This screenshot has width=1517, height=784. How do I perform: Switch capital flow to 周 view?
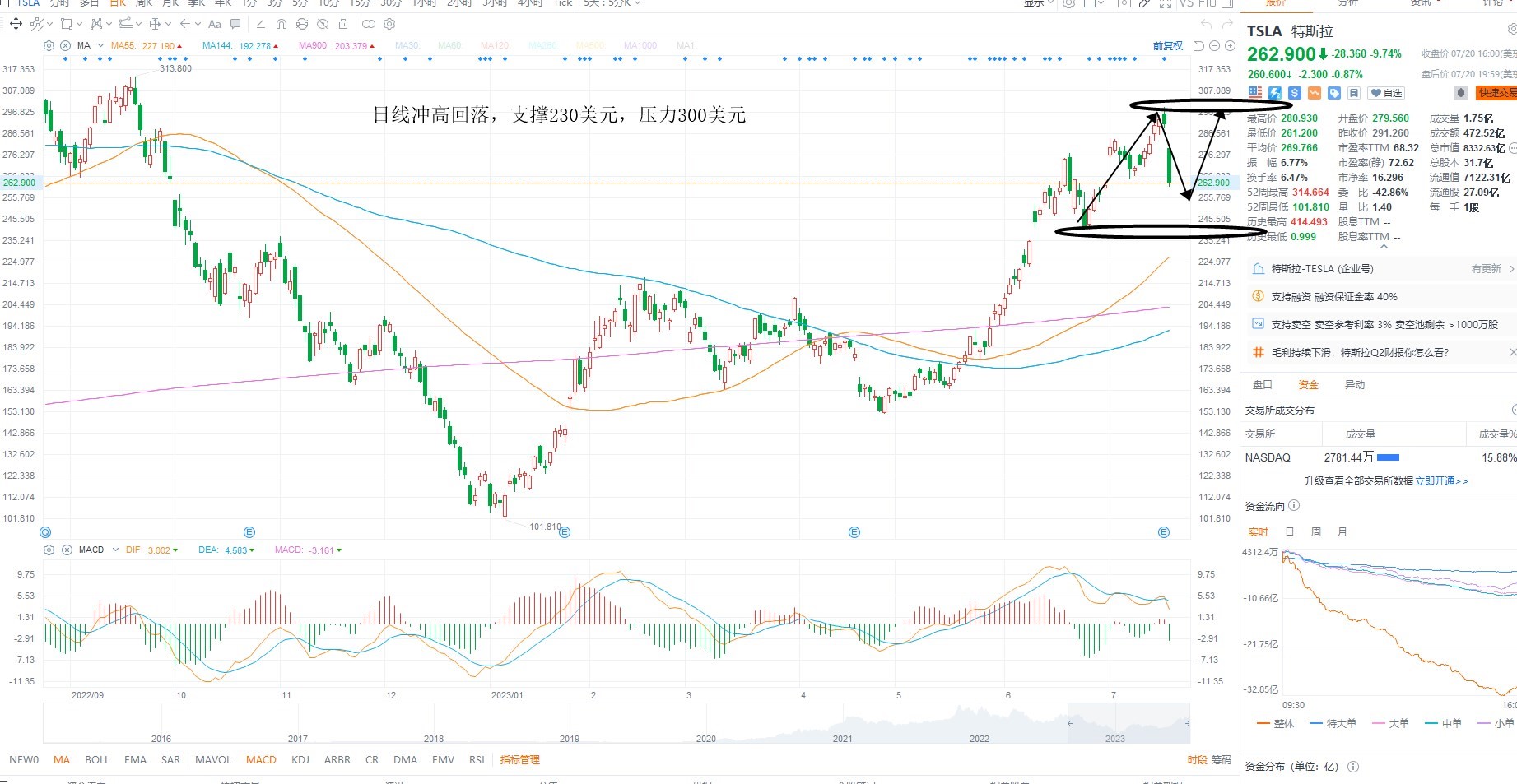(1316, 532)
